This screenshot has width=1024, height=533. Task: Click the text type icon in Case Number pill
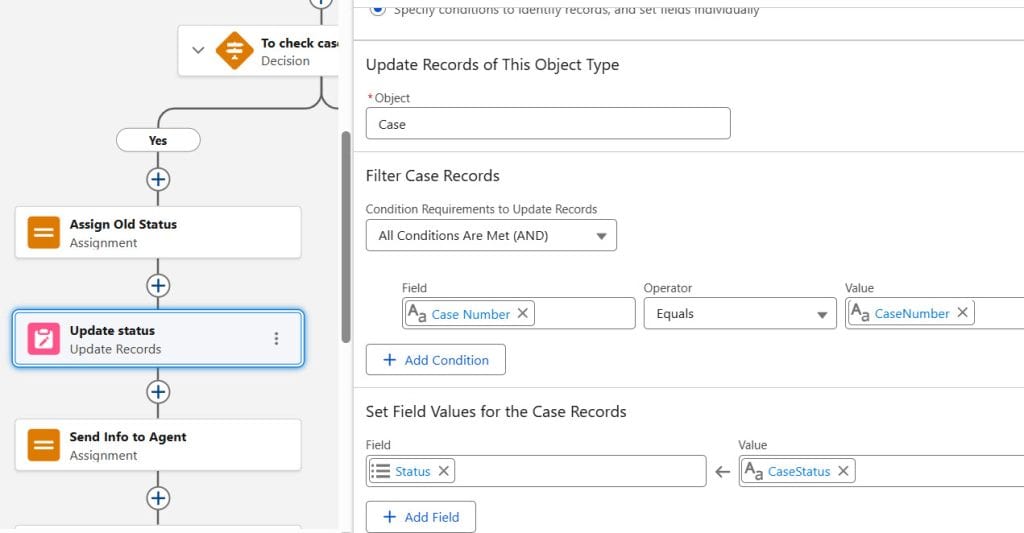(417, 314)
